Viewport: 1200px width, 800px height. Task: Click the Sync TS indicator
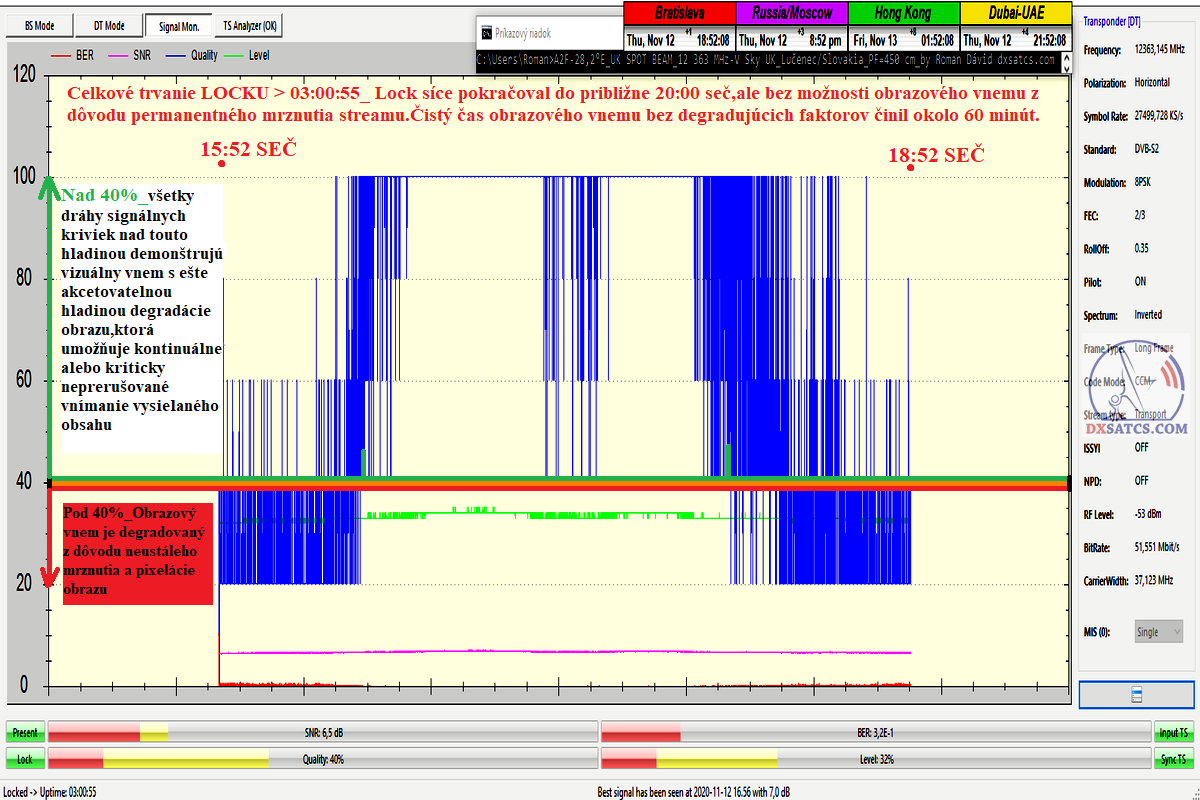[1174, 760]
